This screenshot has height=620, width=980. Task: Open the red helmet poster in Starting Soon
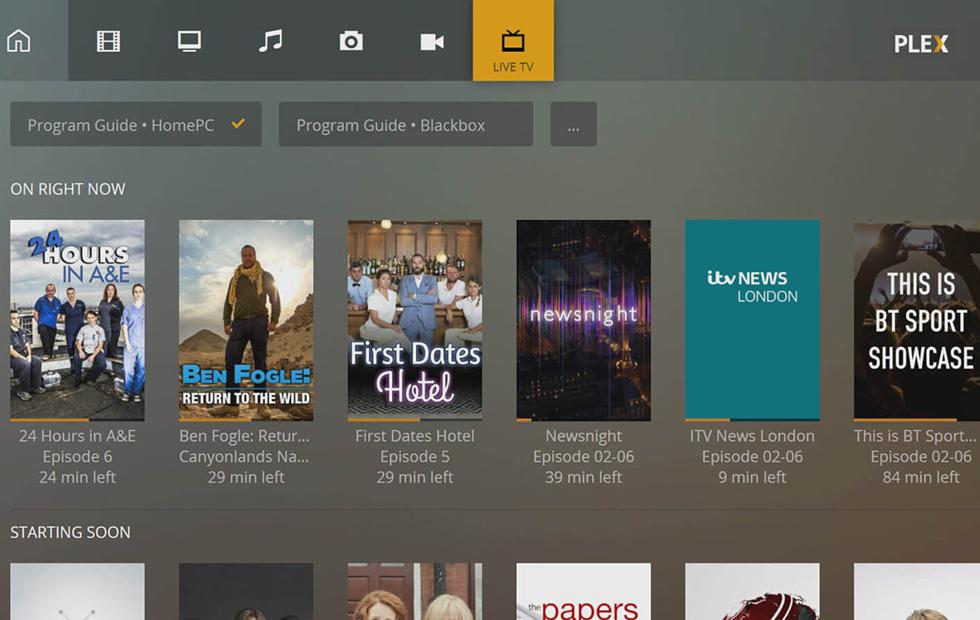pos(752,591)
